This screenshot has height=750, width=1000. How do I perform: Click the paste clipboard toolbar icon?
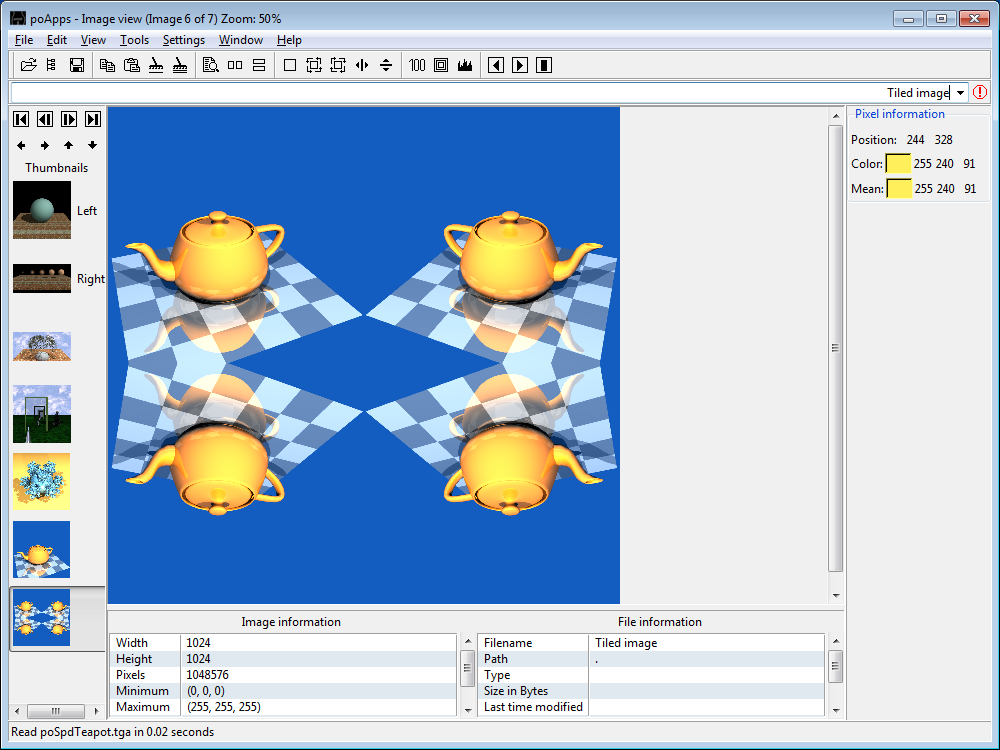[131, 65]
